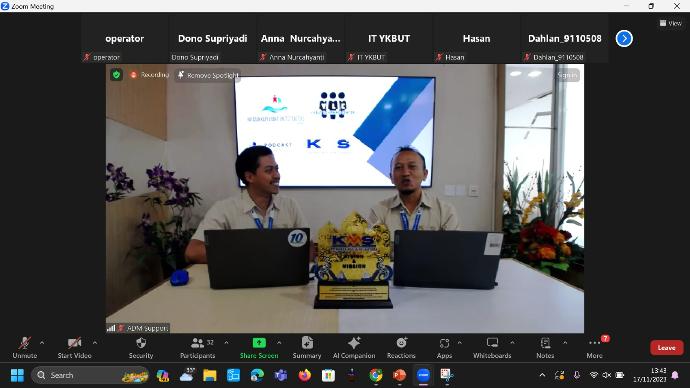Expand audio options arrow beside Unmute
The height and width of the screenshot is (388, 690).
pos(42,342)
